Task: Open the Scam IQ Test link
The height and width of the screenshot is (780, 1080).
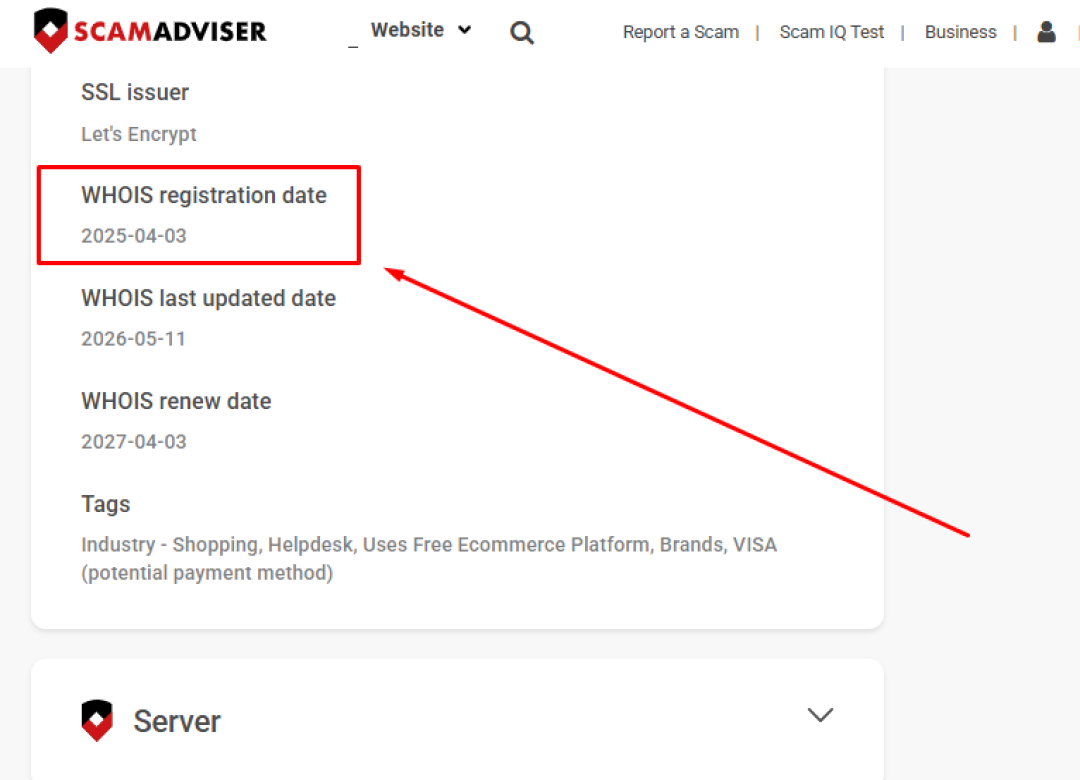Action: pyautogui.click(x=831, y=32)
